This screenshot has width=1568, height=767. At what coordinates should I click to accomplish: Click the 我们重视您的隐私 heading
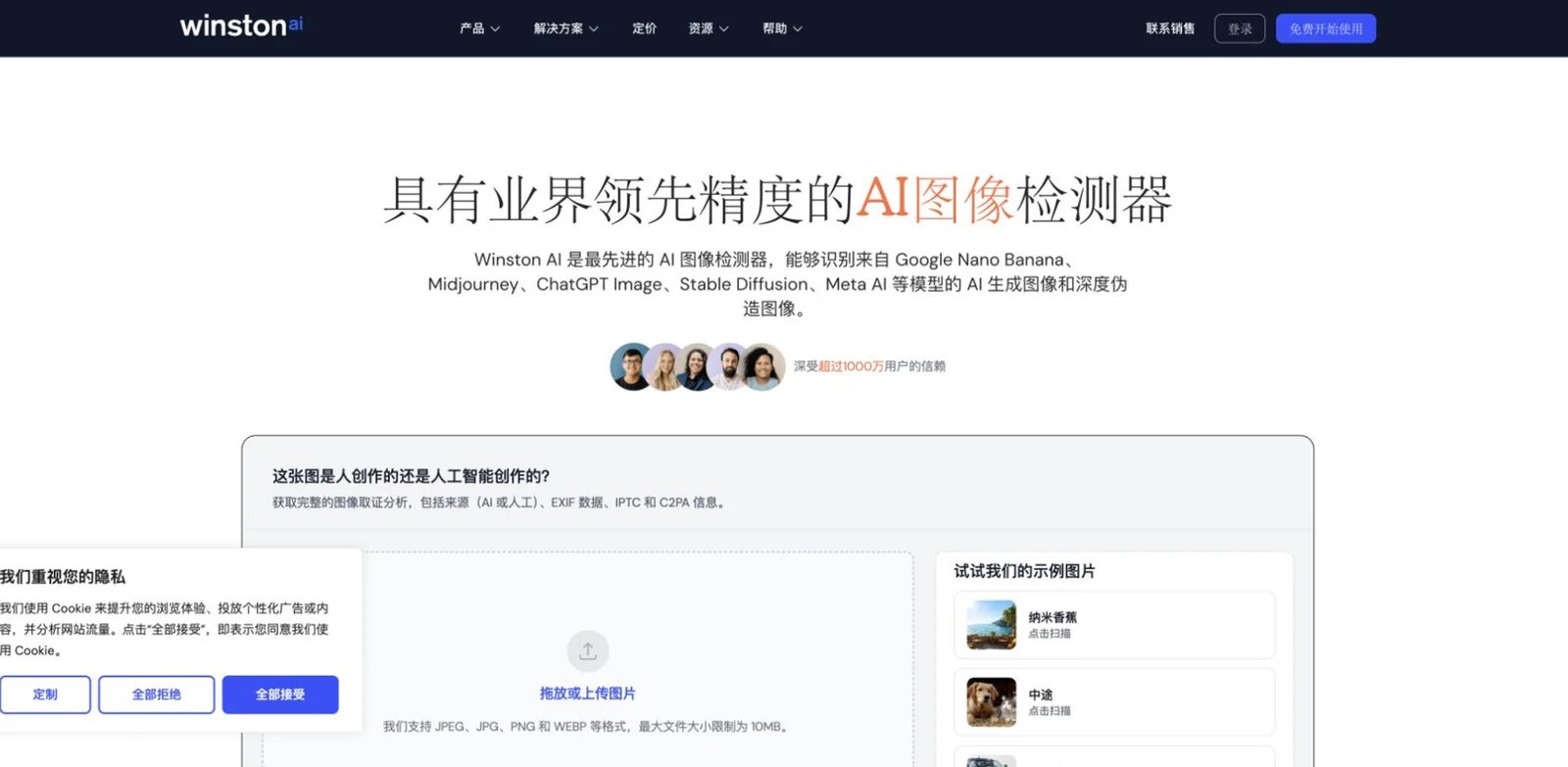[63, 577]
